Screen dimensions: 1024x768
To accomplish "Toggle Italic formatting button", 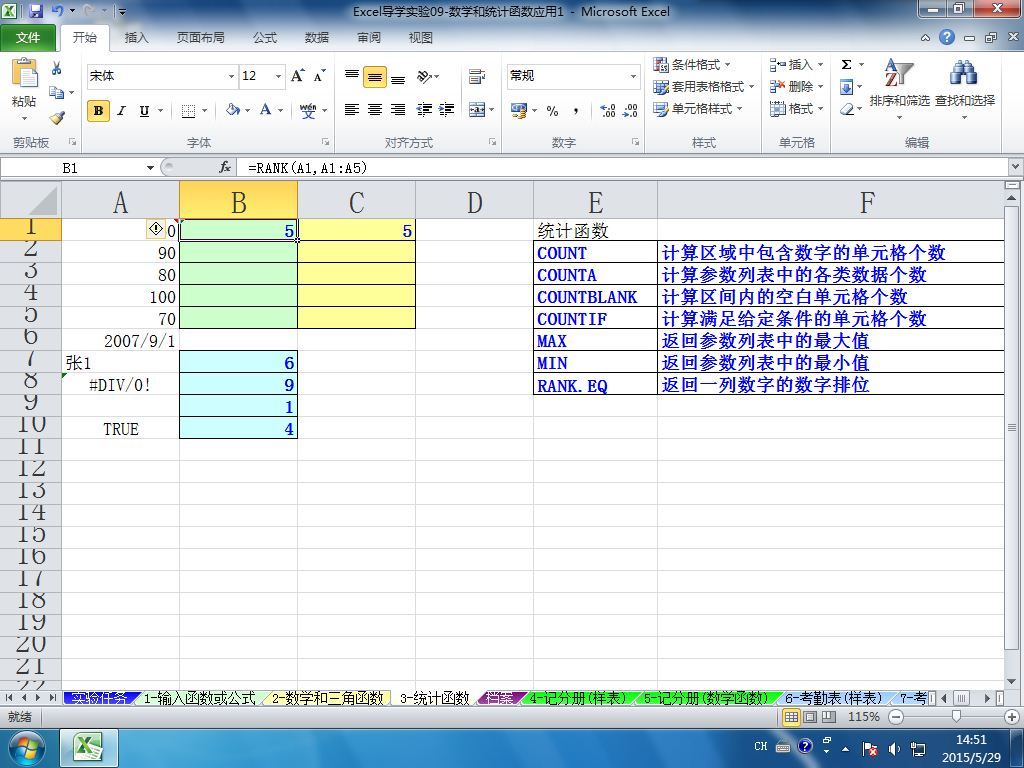I will click(x=121, y=111).
